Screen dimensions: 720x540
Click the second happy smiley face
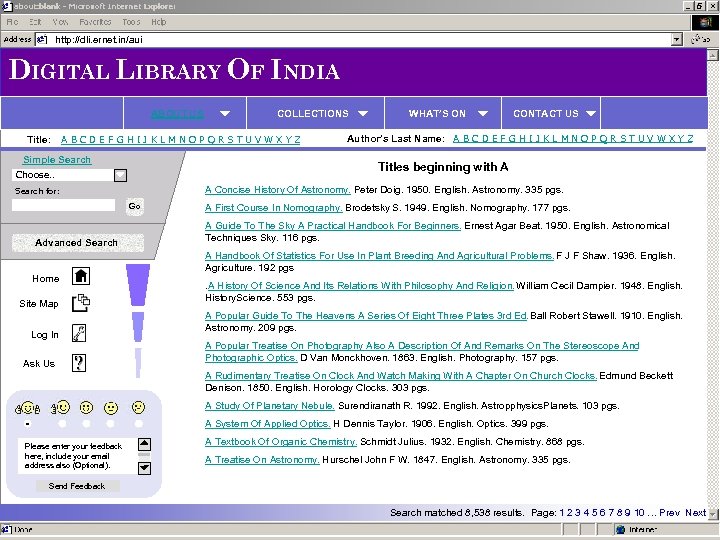click(x=61, y=407)
